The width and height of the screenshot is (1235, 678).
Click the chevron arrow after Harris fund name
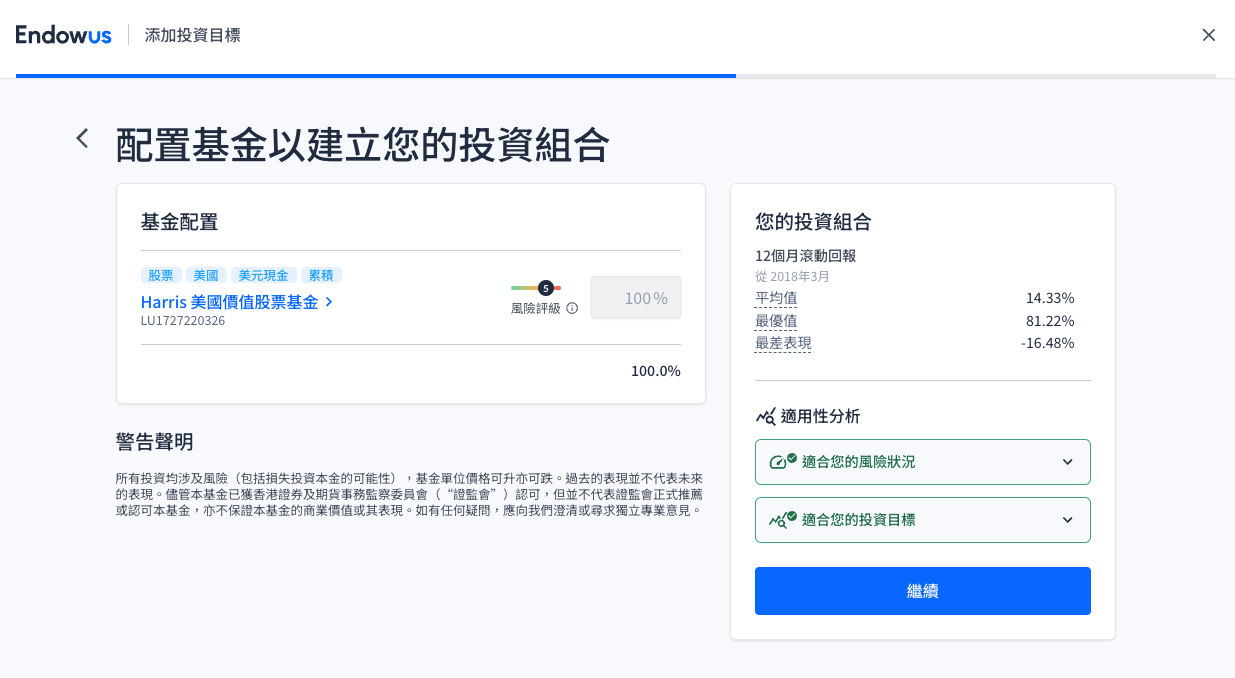point(330,302)
